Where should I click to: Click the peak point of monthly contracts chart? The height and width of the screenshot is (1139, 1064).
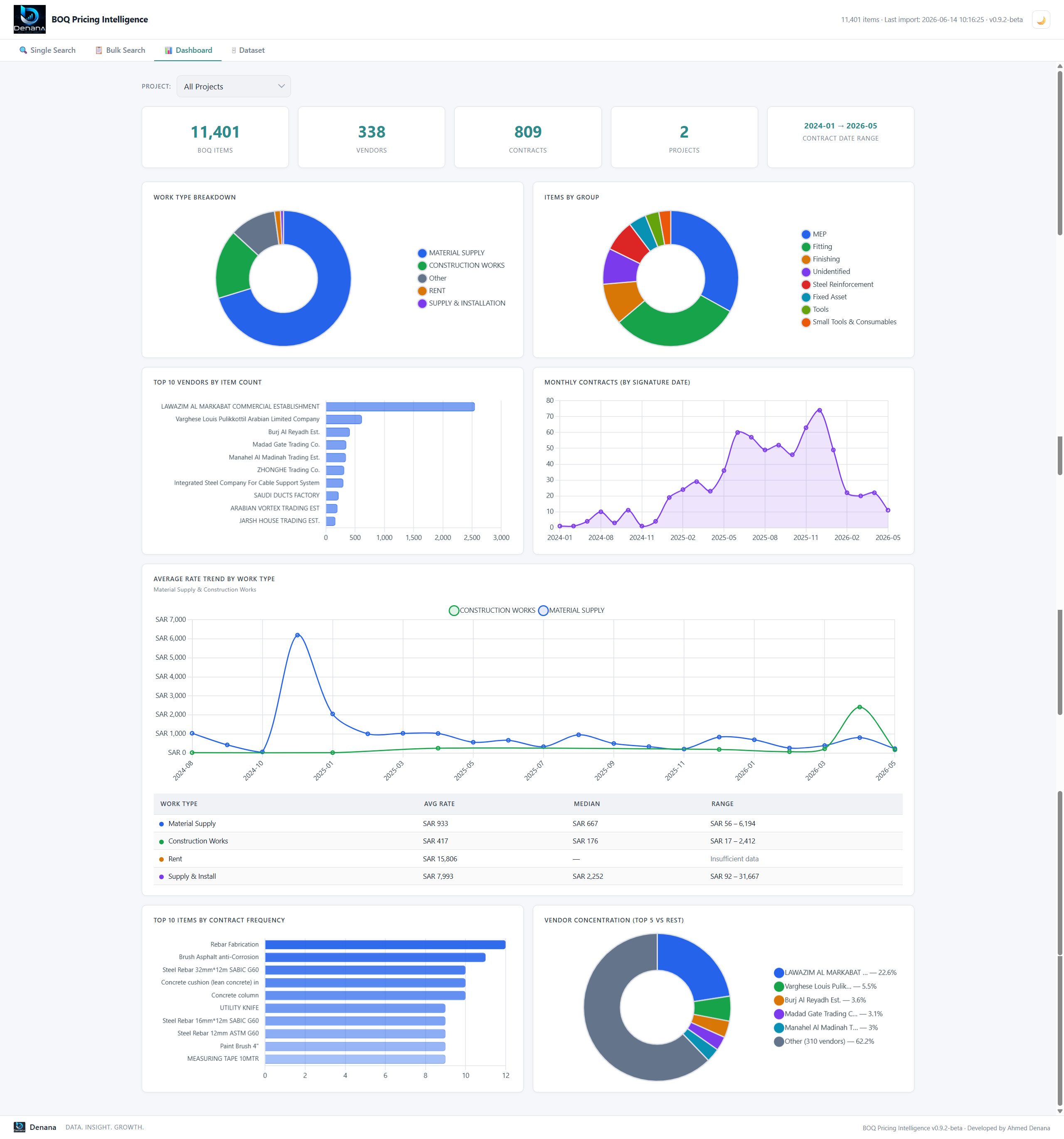point(819,410)
